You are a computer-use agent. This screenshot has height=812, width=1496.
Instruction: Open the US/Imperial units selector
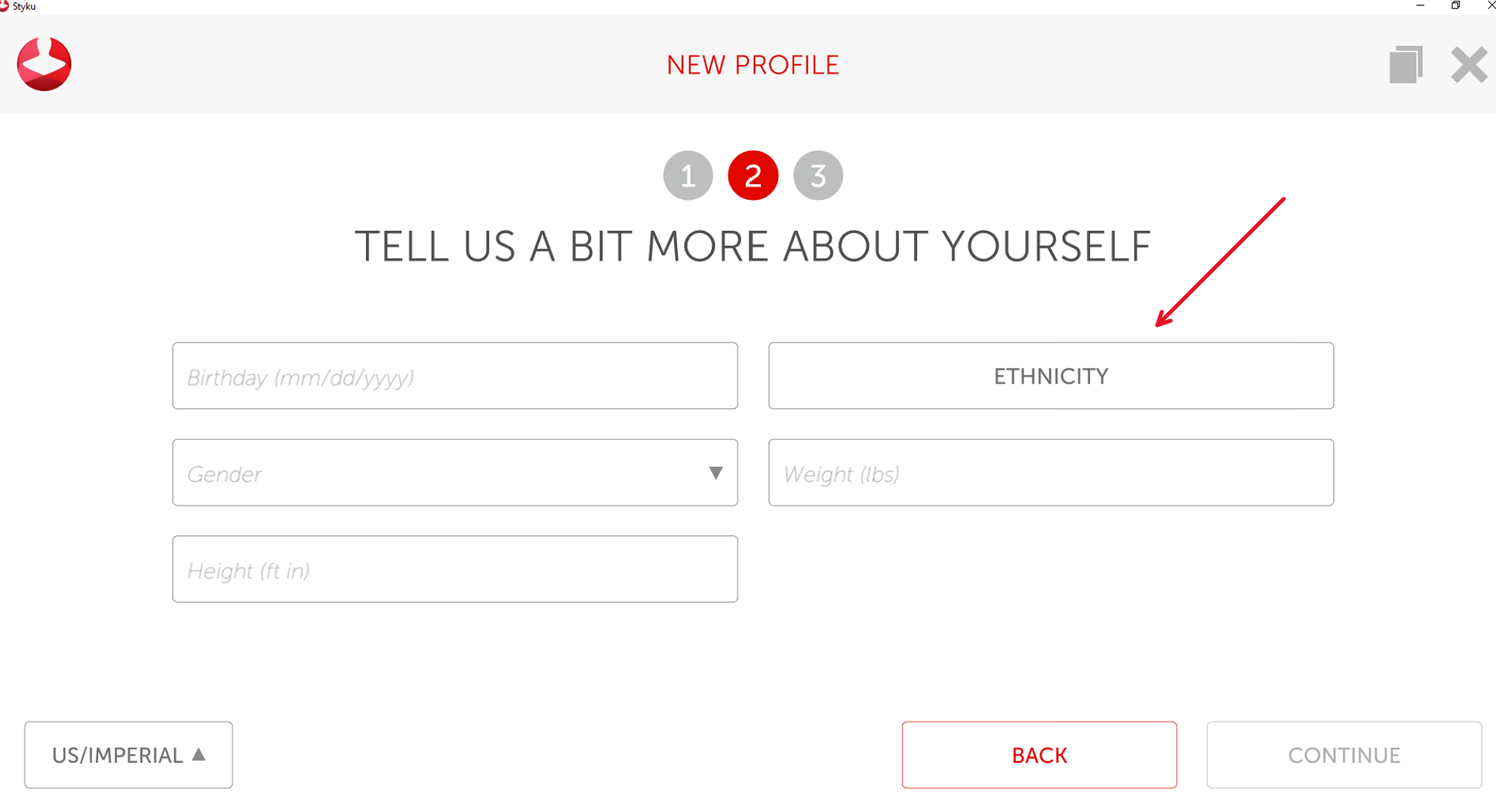click(128, 755)
